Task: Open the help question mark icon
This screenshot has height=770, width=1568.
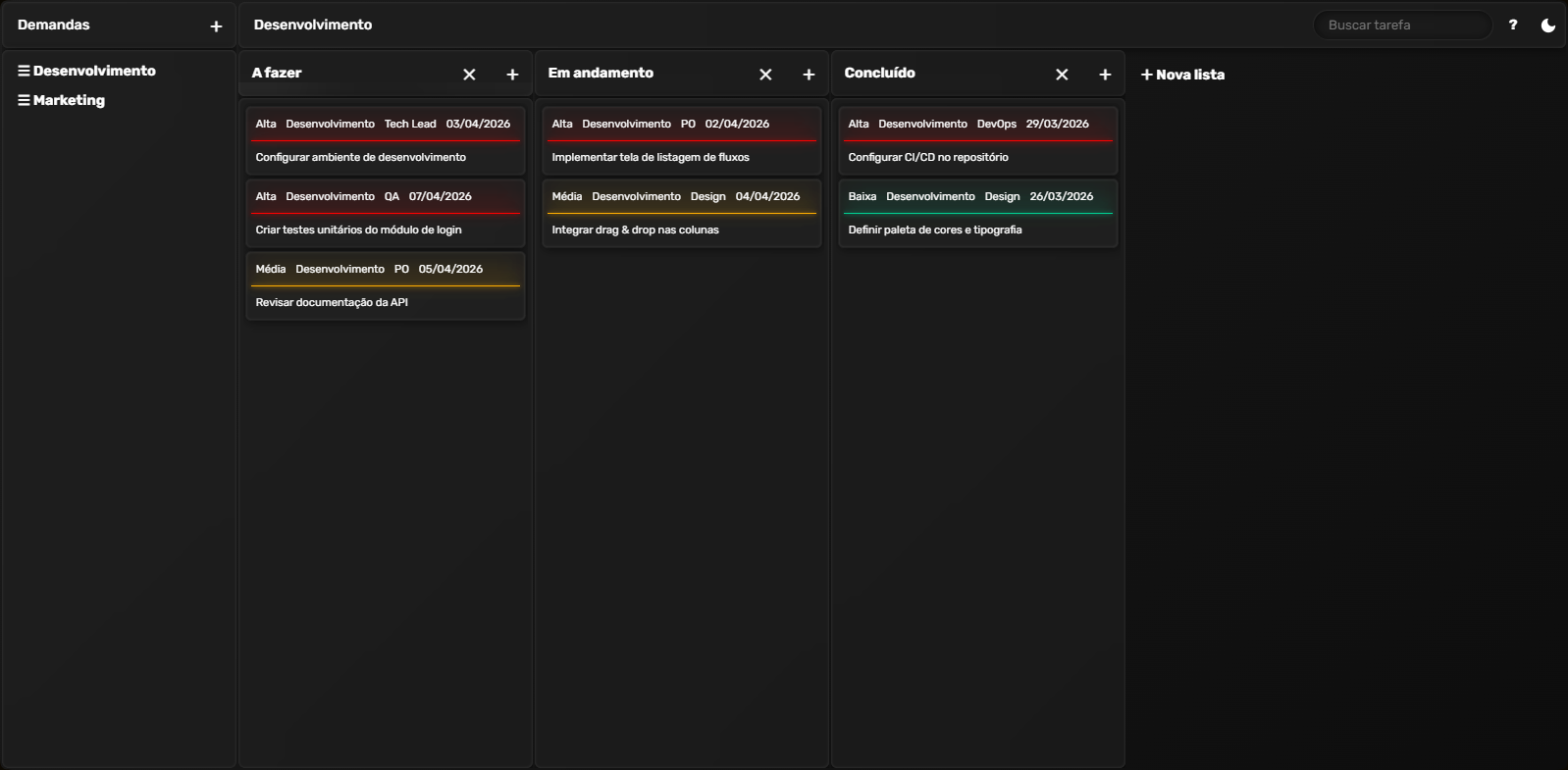Action: tap(1513, 26)
